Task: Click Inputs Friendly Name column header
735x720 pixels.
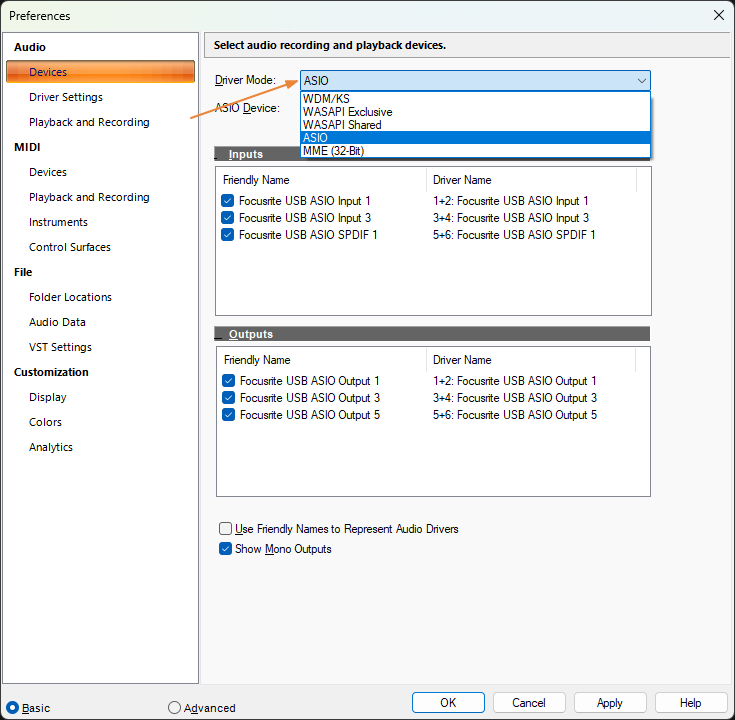Action: 322,180
